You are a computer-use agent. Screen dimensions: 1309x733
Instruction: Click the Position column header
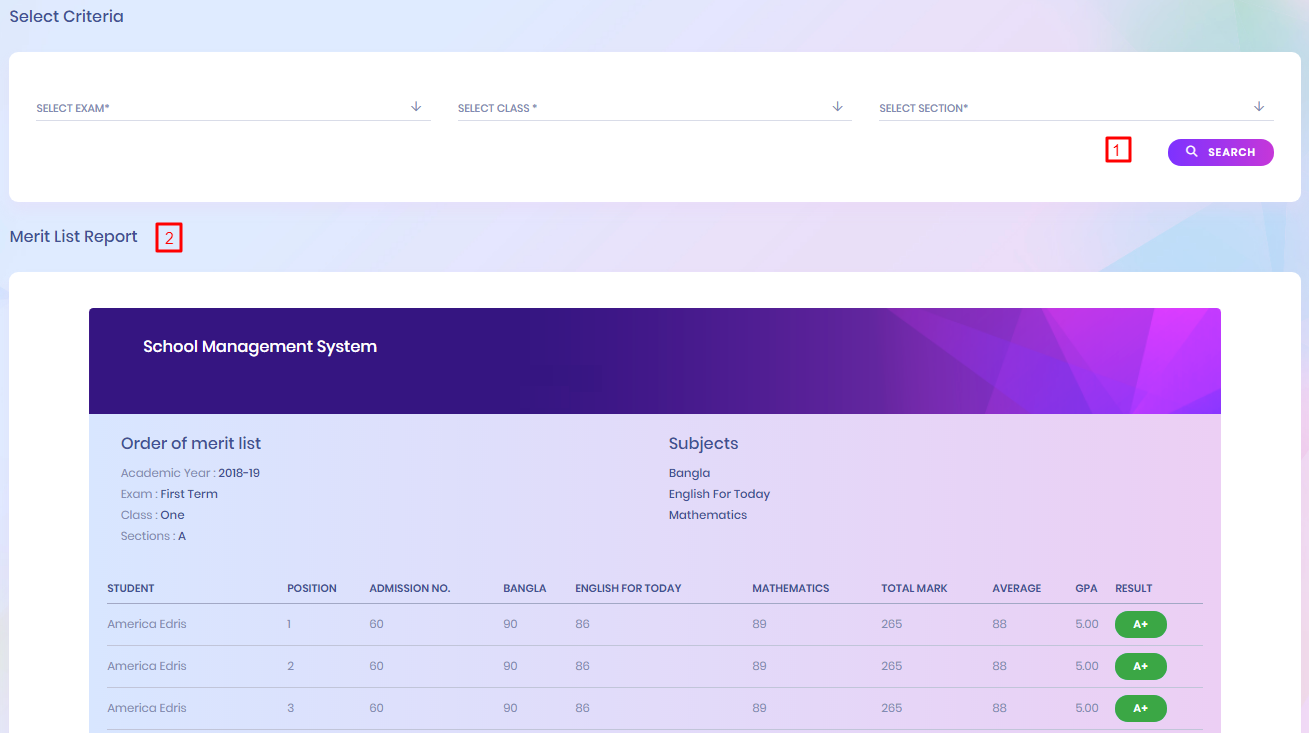(x=312, y=588)
